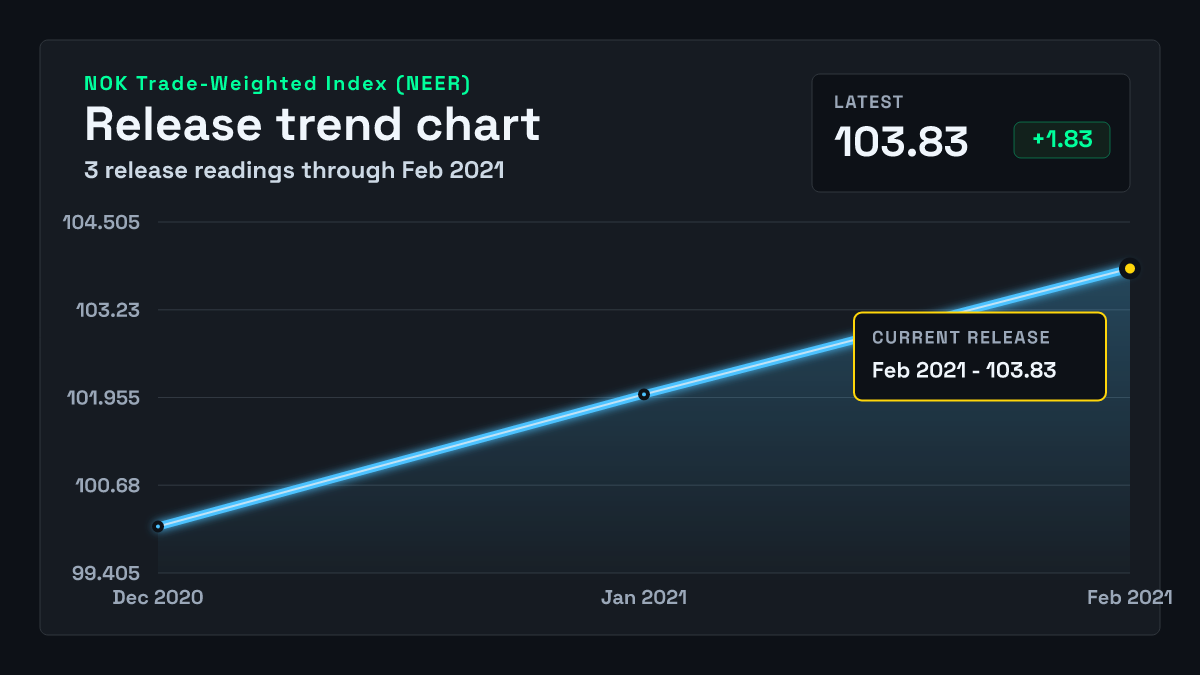Click the +1.83 change badge
1200x675 pixels.
pos(1062,140)
